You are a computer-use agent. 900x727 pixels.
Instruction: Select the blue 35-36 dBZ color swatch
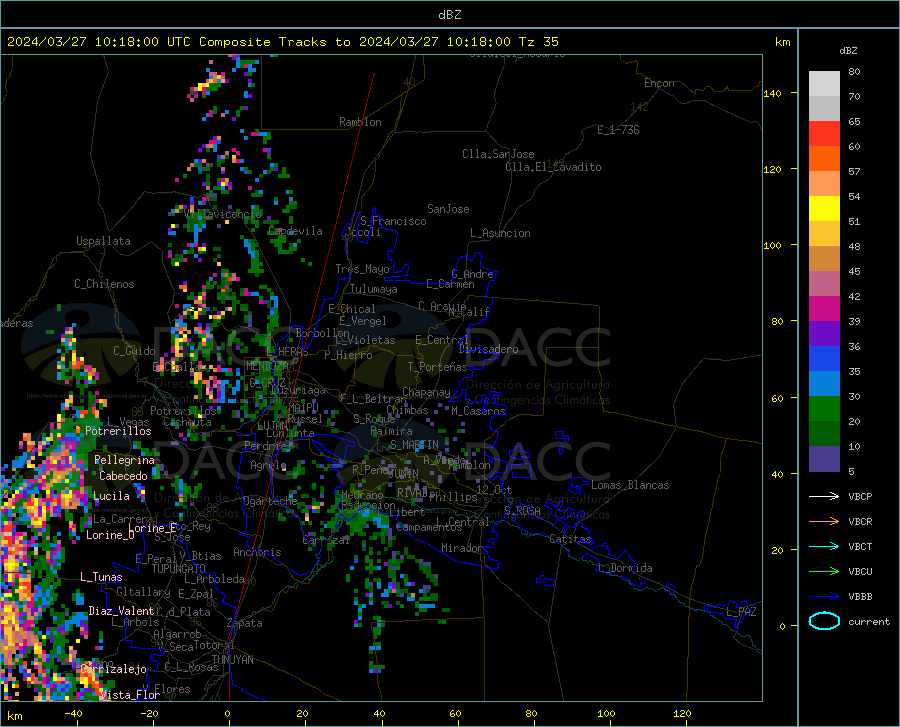coord(824,359)
